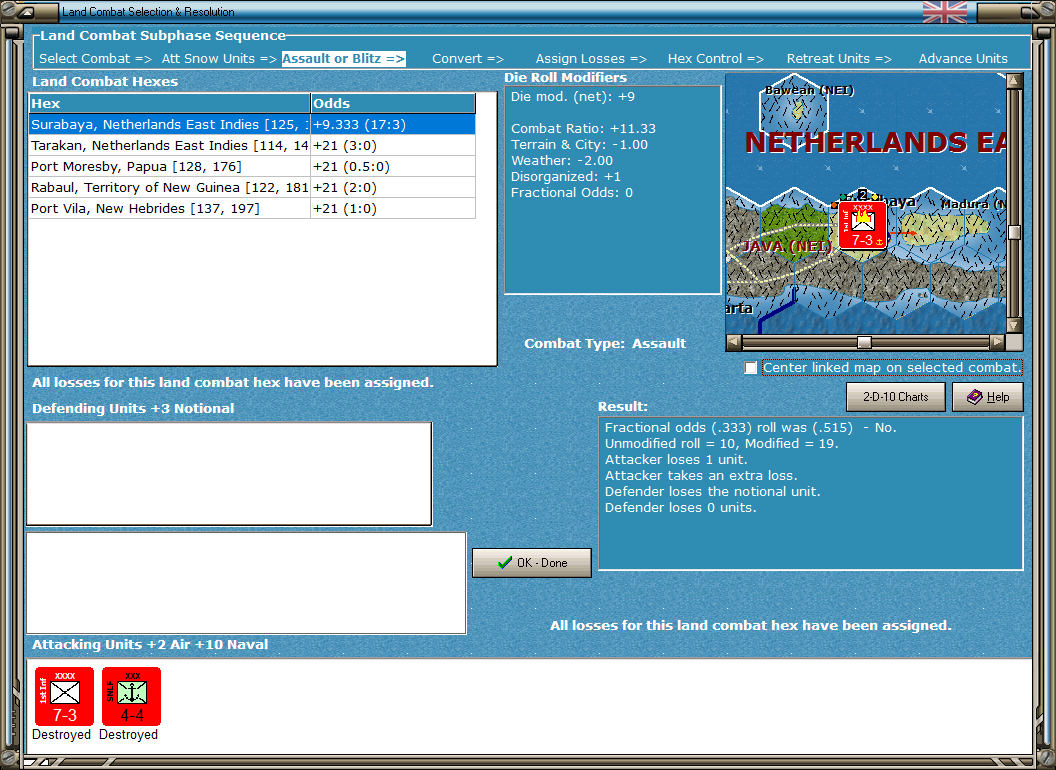Click the Odds column header
The image size is (1056, 770).
(x=393, y=103)
